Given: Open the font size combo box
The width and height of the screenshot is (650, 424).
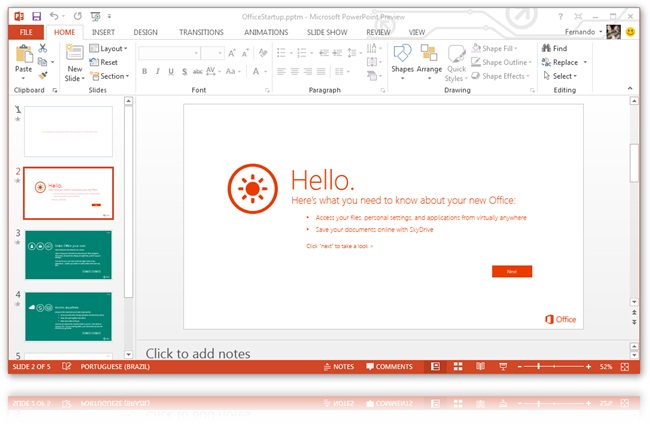Looking at the screenshot, I should point(213,53).
